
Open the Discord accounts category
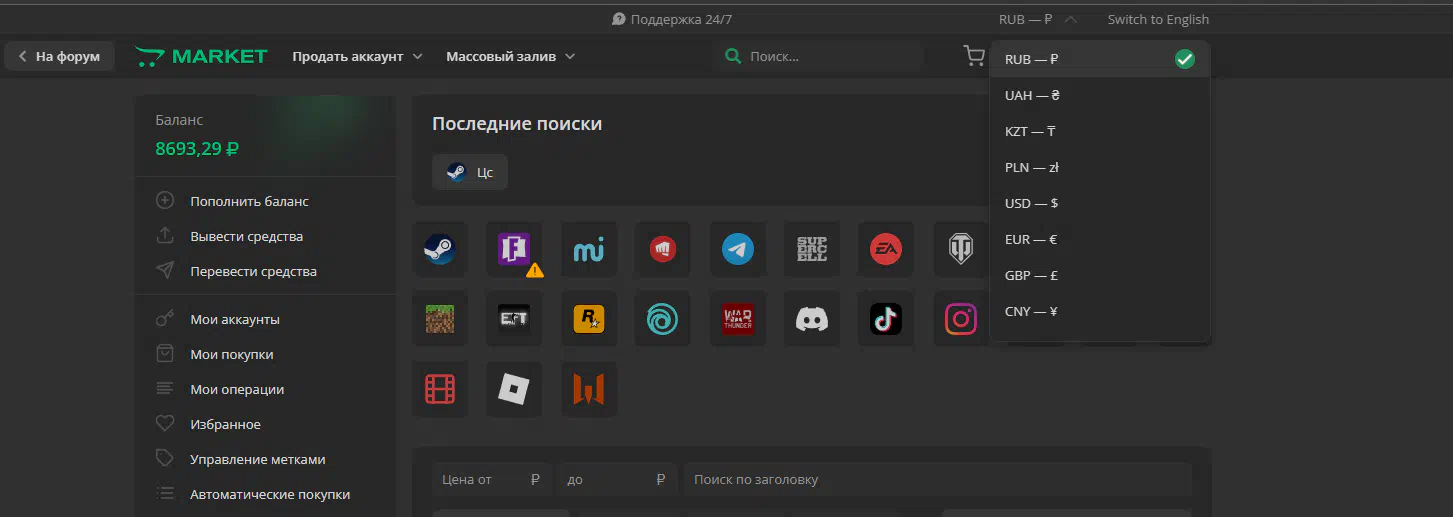(812, 318)
